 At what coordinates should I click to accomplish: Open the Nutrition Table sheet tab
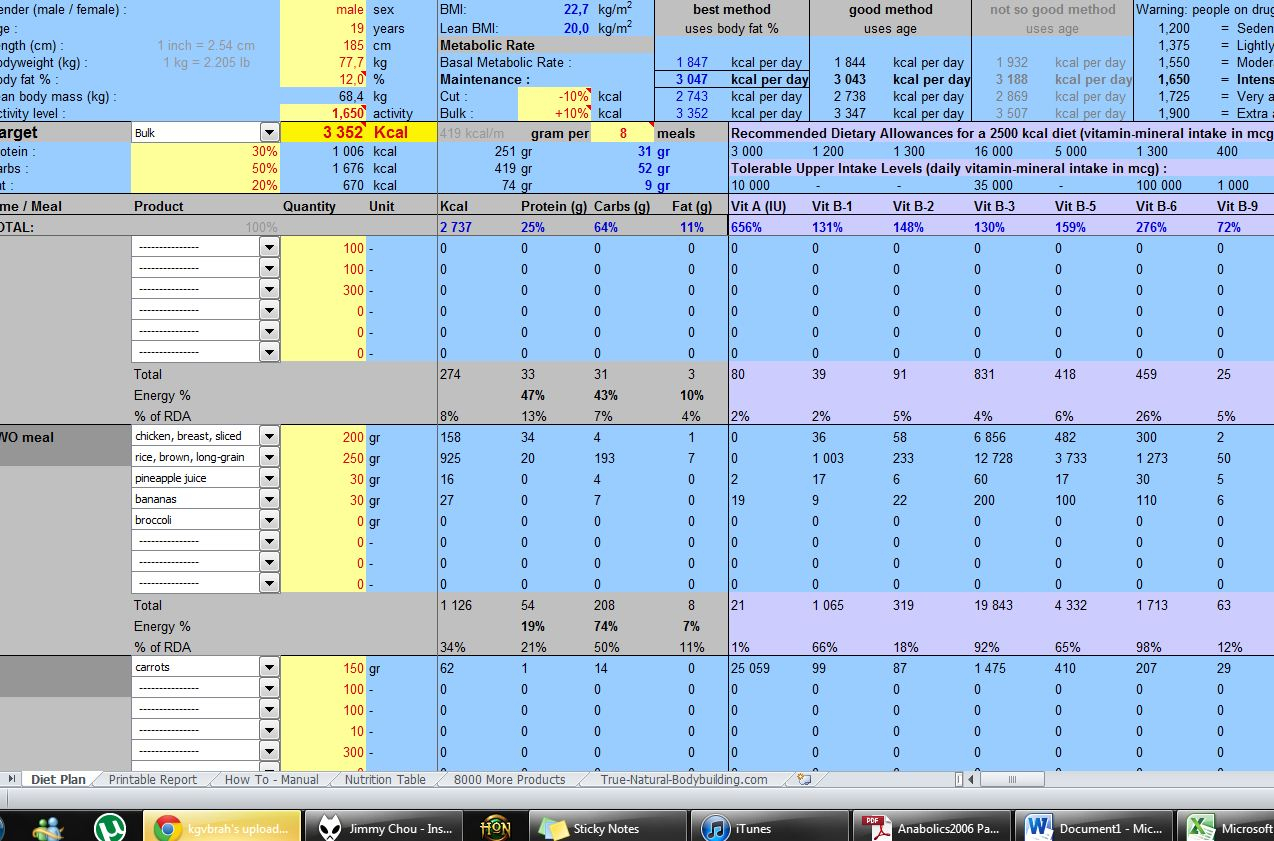385,779
